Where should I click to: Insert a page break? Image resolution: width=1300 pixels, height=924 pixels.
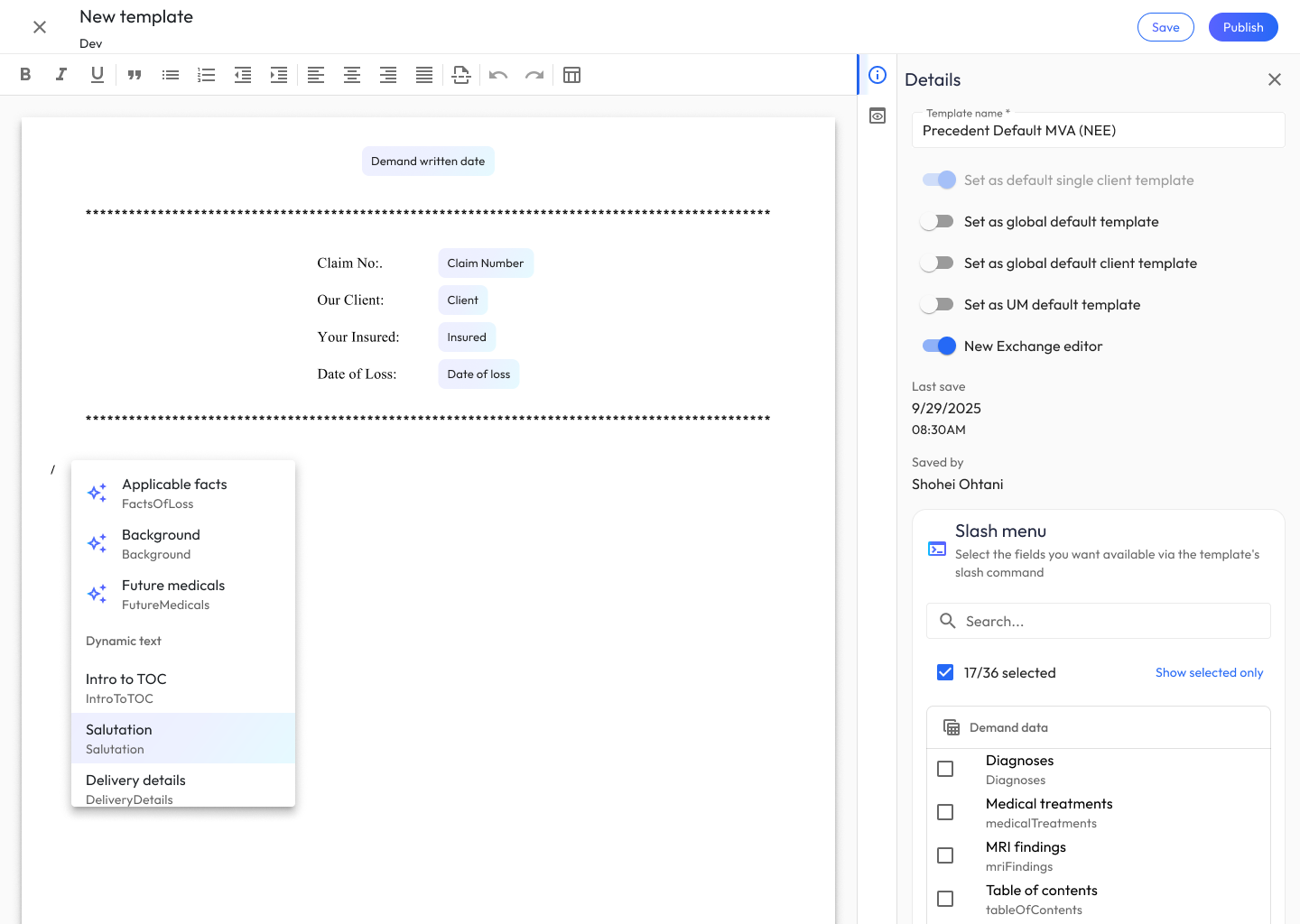461,75
